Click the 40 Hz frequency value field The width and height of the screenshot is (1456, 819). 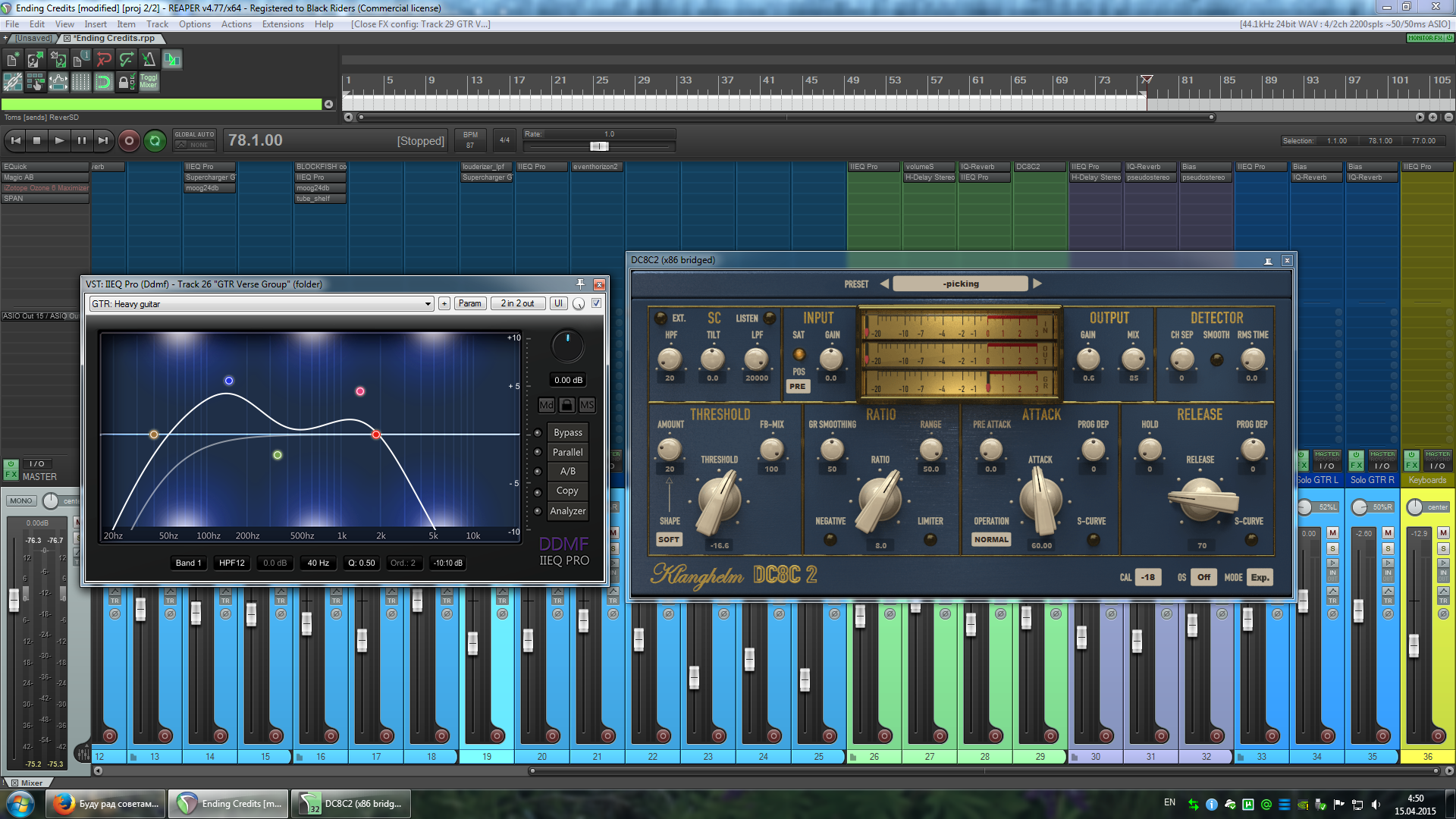(x=318, y=563)
